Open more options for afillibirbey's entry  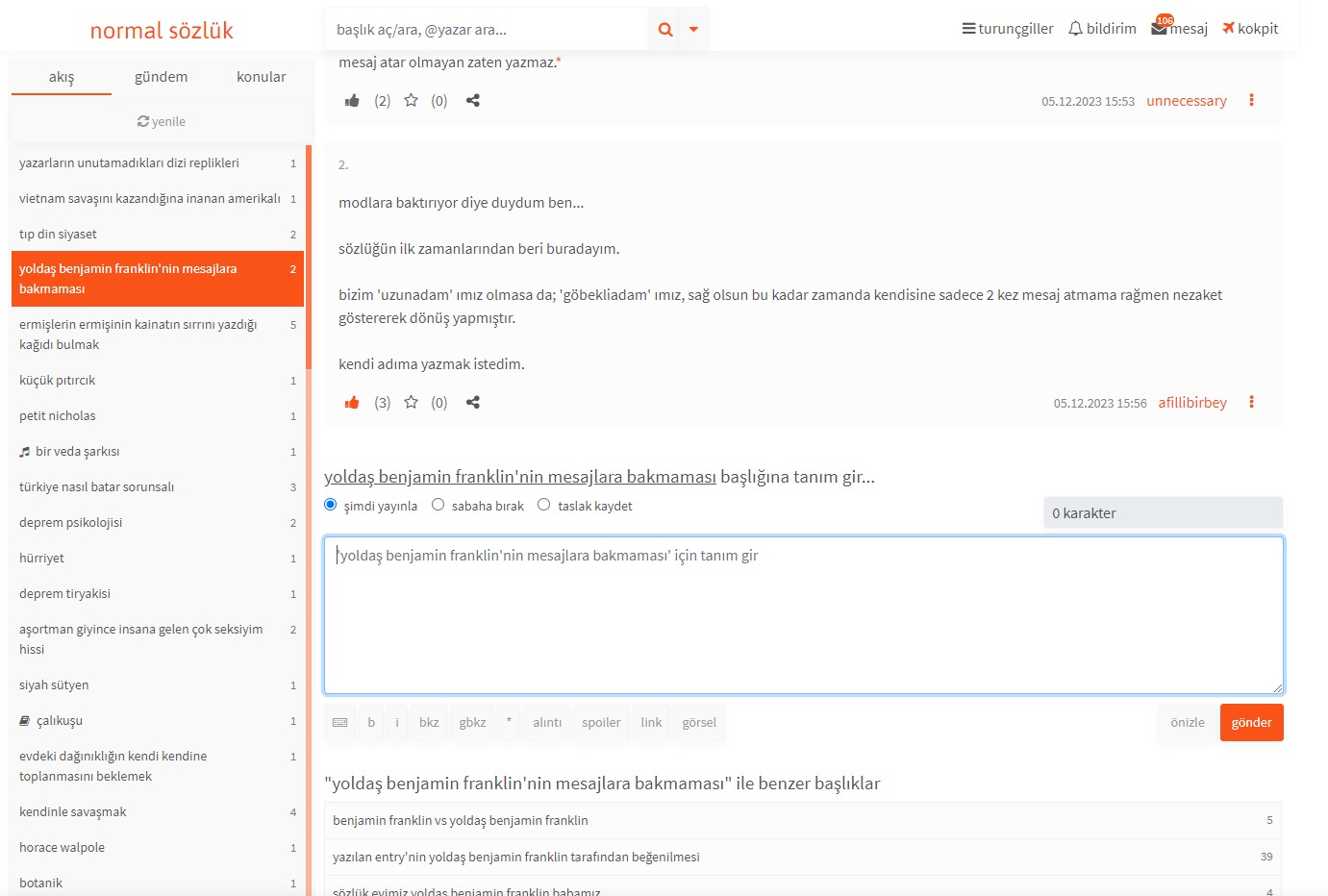tap(1251, 402)
